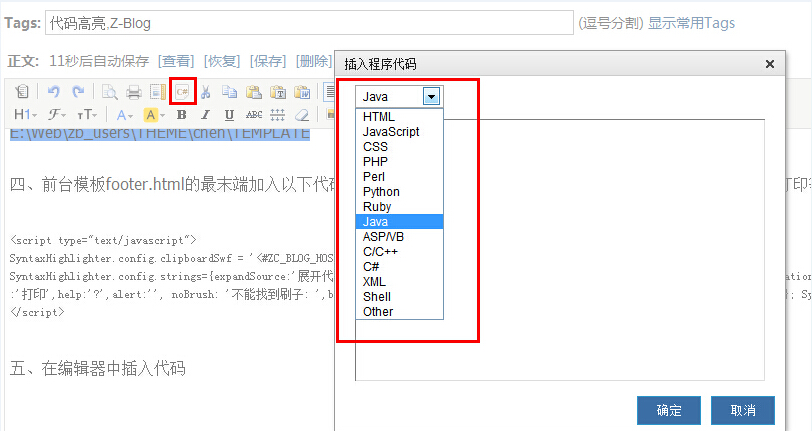812x431 pixels.
Task: Copy selection with copy icon
Action: (229, 92)
